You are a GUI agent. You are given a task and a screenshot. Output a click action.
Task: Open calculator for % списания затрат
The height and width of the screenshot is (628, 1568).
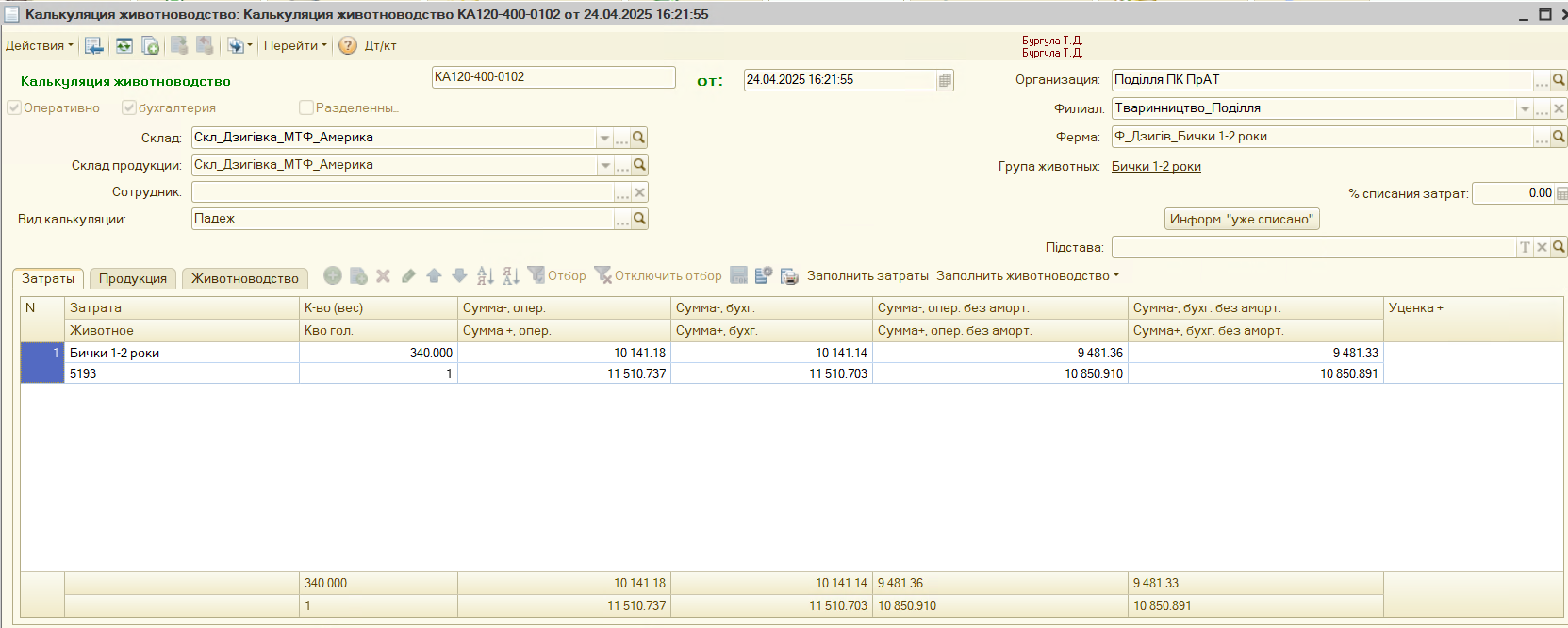click(x=1561, y=193)
